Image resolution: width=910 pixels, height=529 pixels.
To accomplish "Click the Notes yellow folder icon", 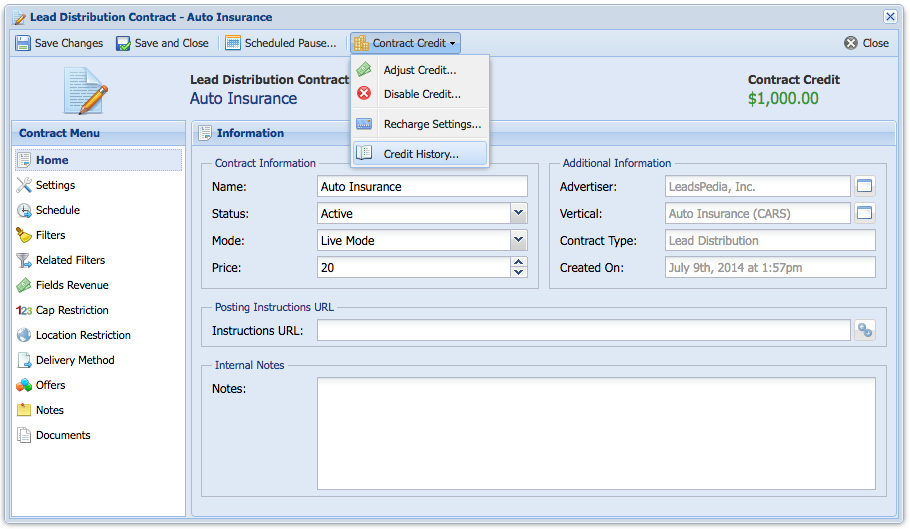I will pyautogui.click(x=24, y=410).
